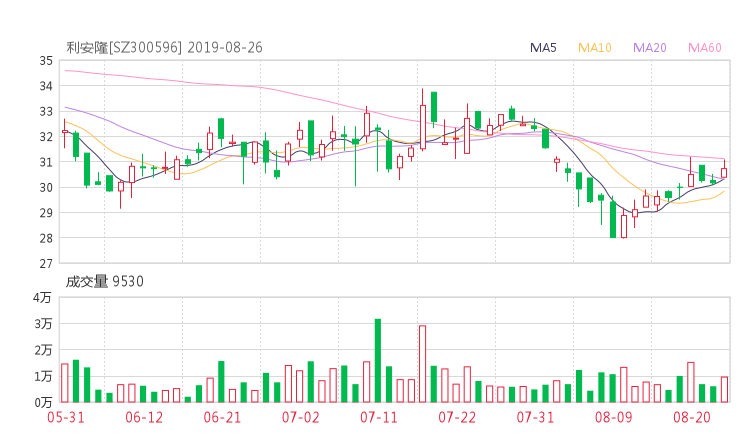Click the volume axis label 2万
This screenshot has width=740, height=440.
[x=42, y=350]
